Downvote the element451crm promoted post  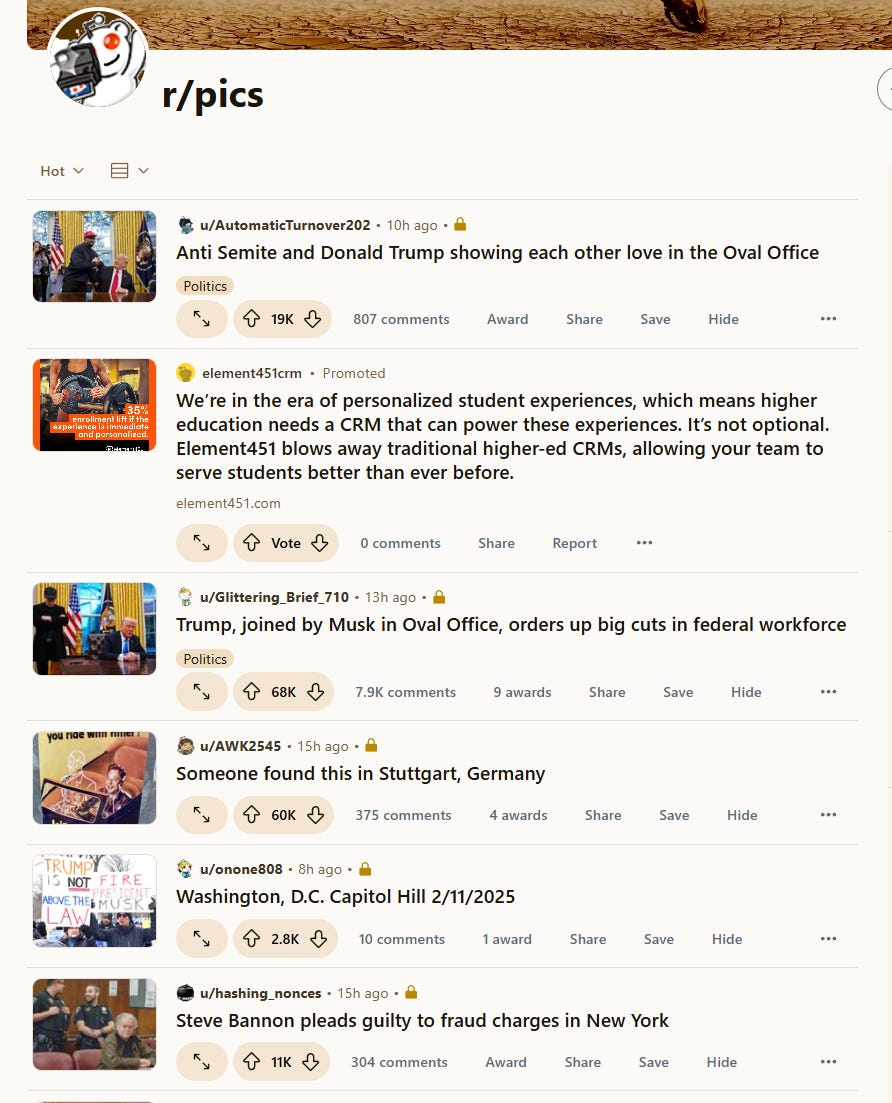[320, 542]
